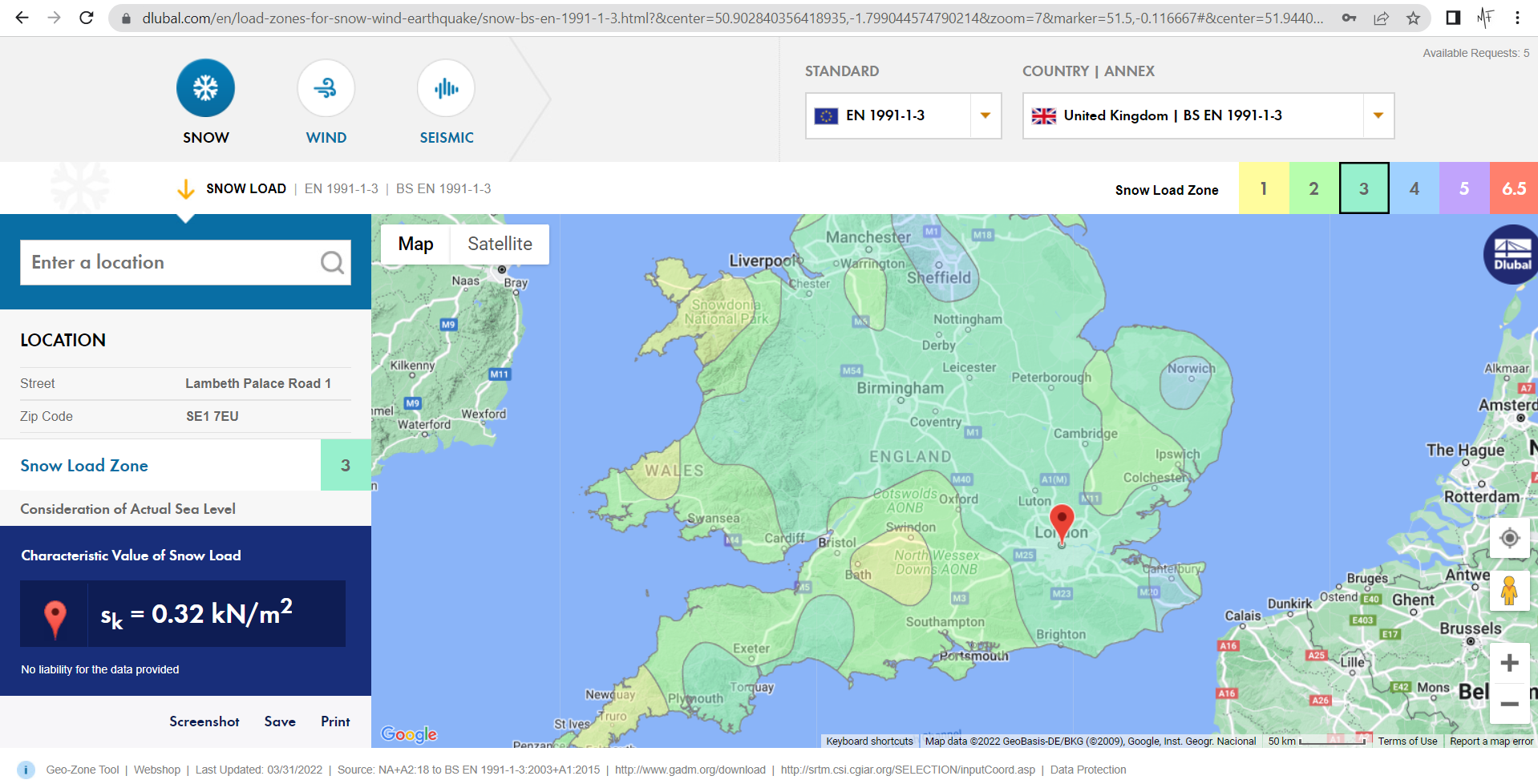Select Snow Load Zone 6.5 red swatch
1538x784 pixels.
click(x=1514, y=188)
